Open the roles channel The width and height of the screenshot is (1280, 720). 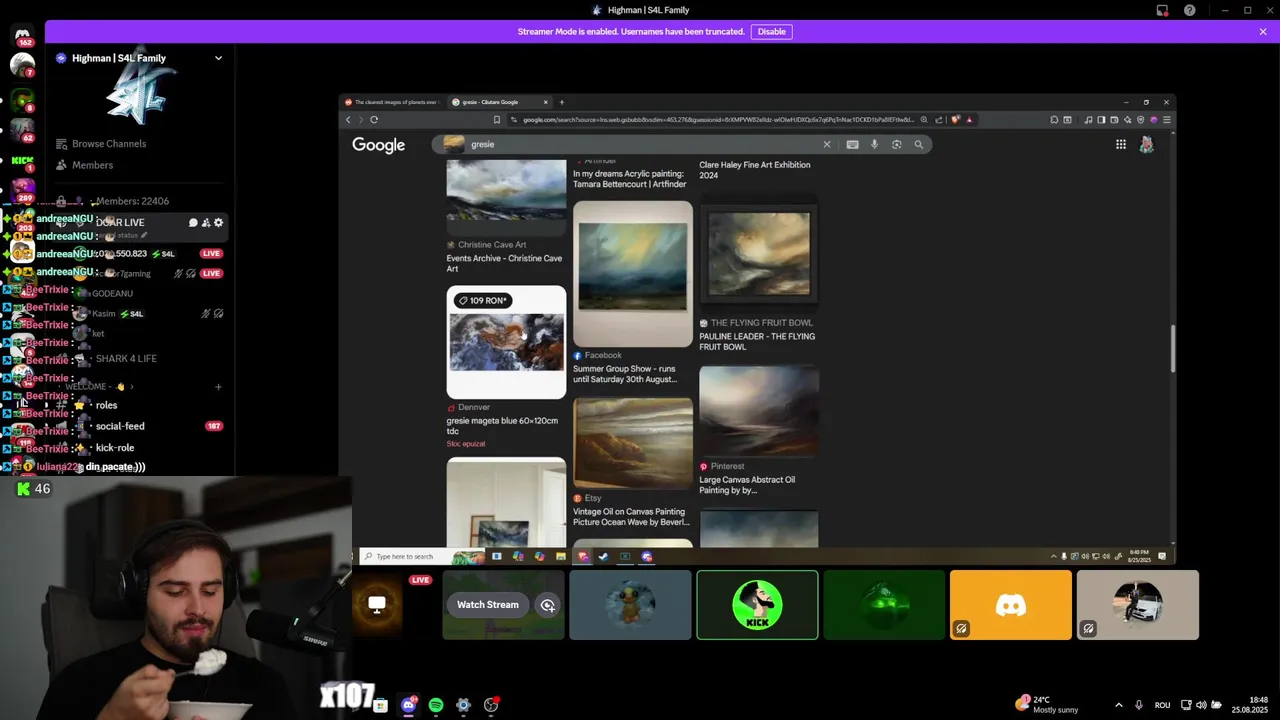[106, 405]
